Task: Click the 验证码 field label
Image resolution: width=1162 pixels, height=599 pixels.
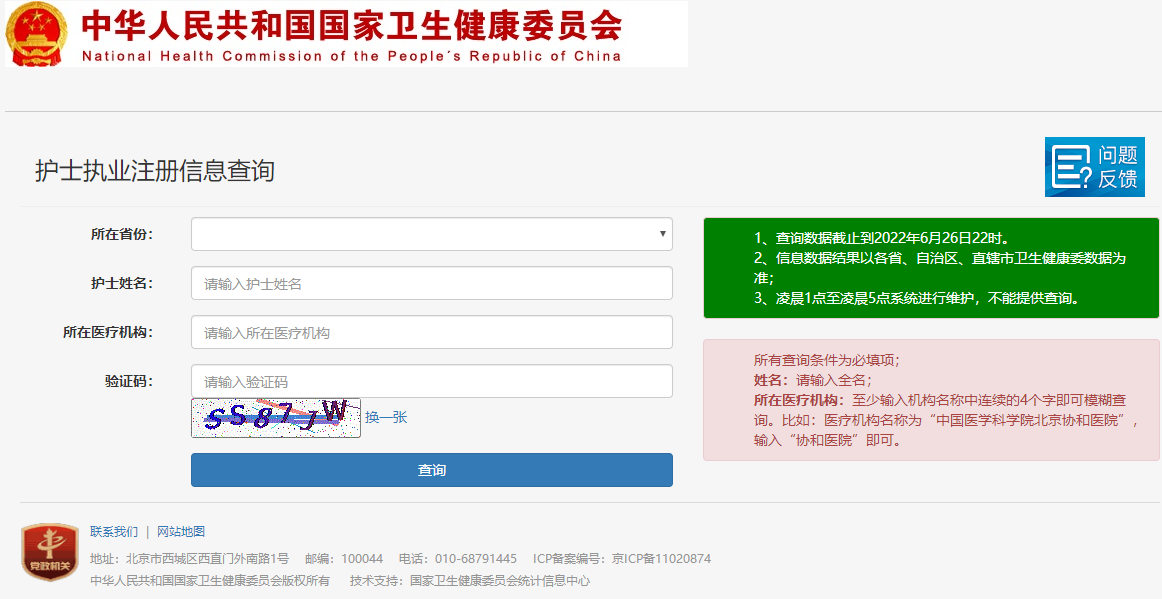Action: tap(128, 381)
